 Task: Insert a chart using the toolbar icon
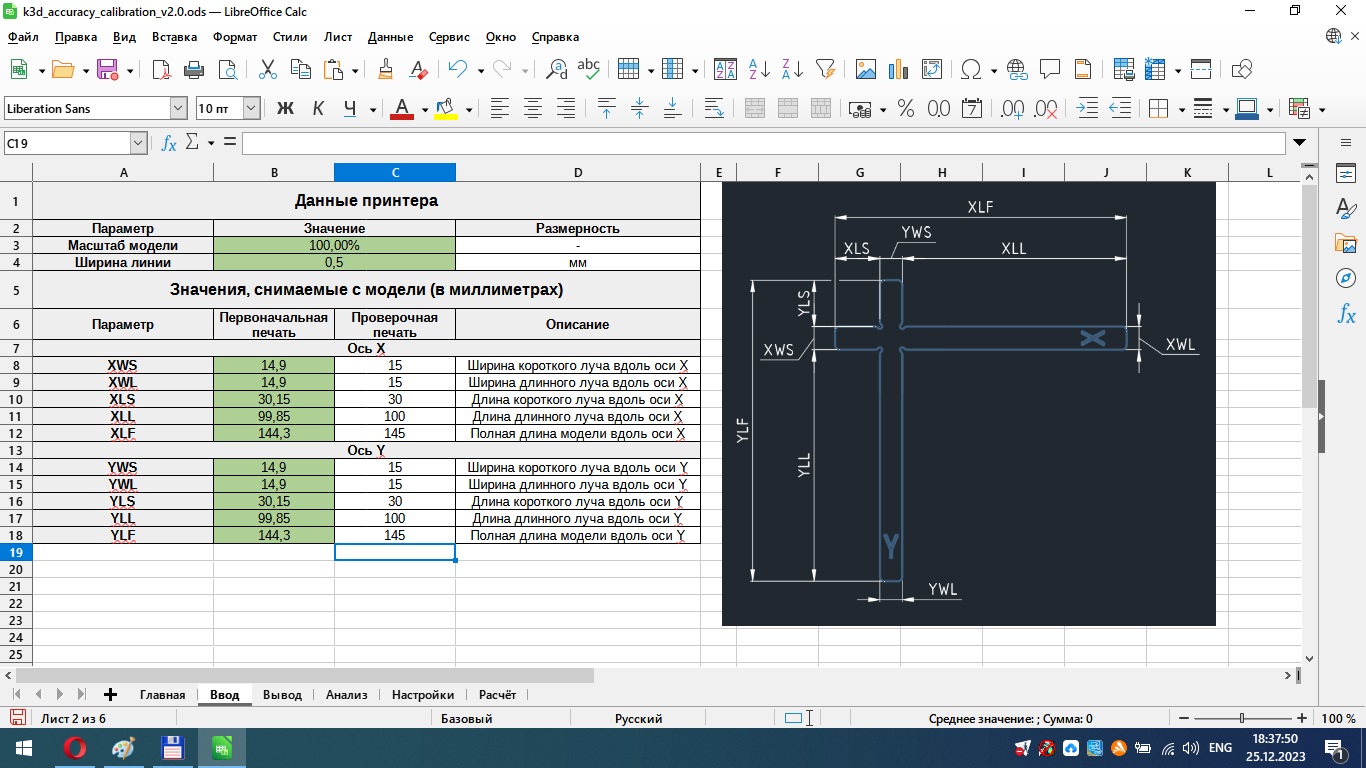(x=898, y=69)
